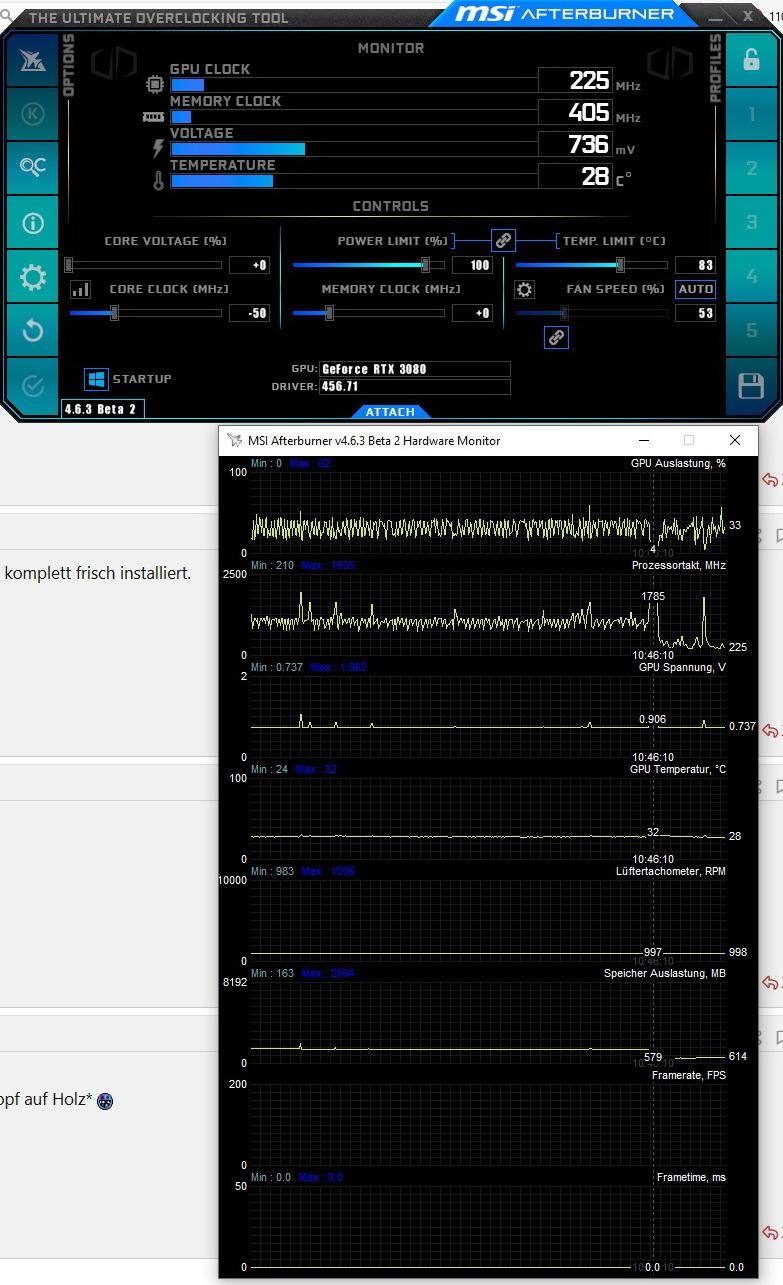This screenshot has height=1285, width=783.
Task: Click the Temp Limit 83 value field
Action: [x=695, y=265]
